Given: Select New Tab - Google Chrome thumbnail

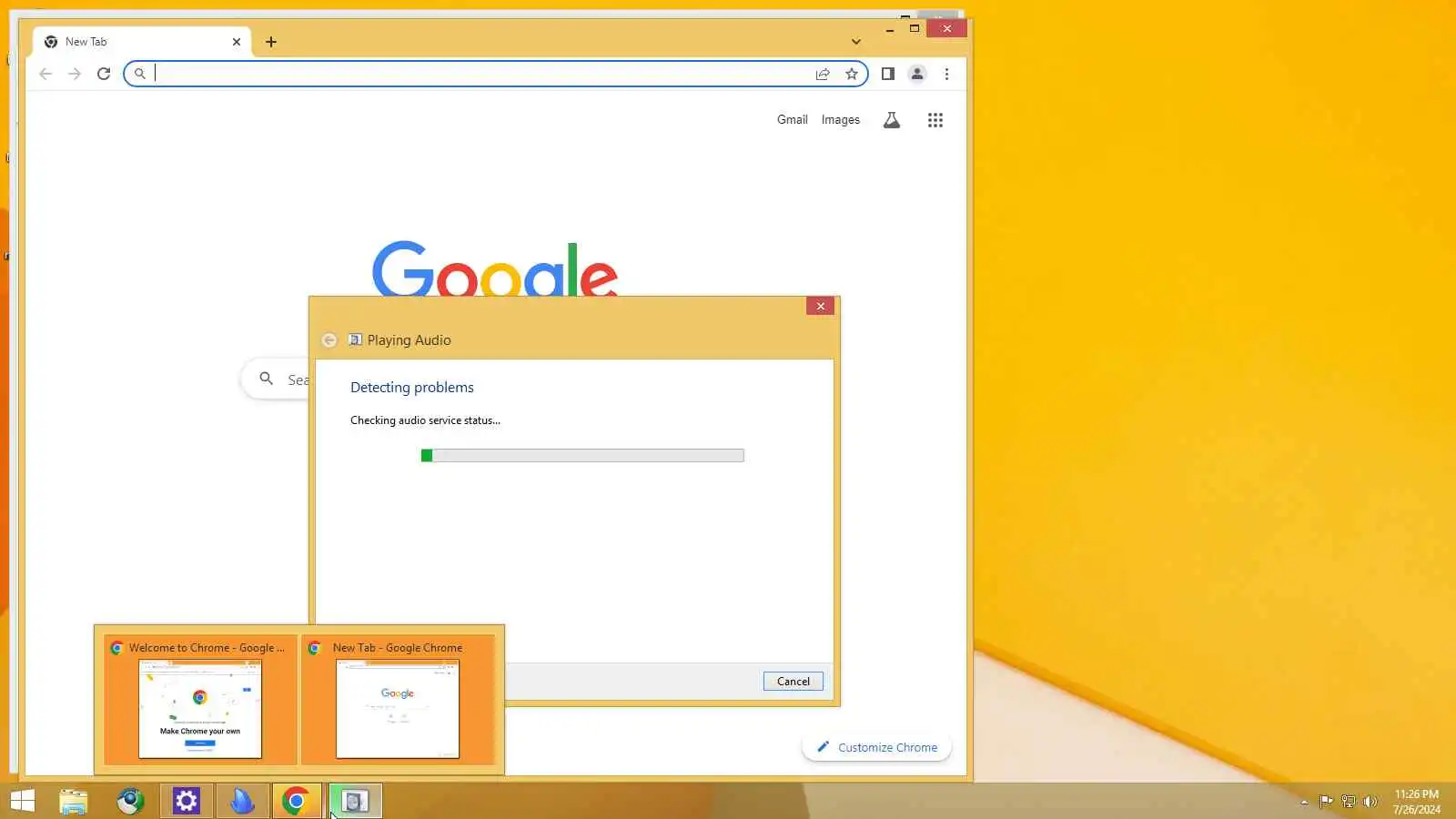Looking at the screenshot, I should [398, 700].
